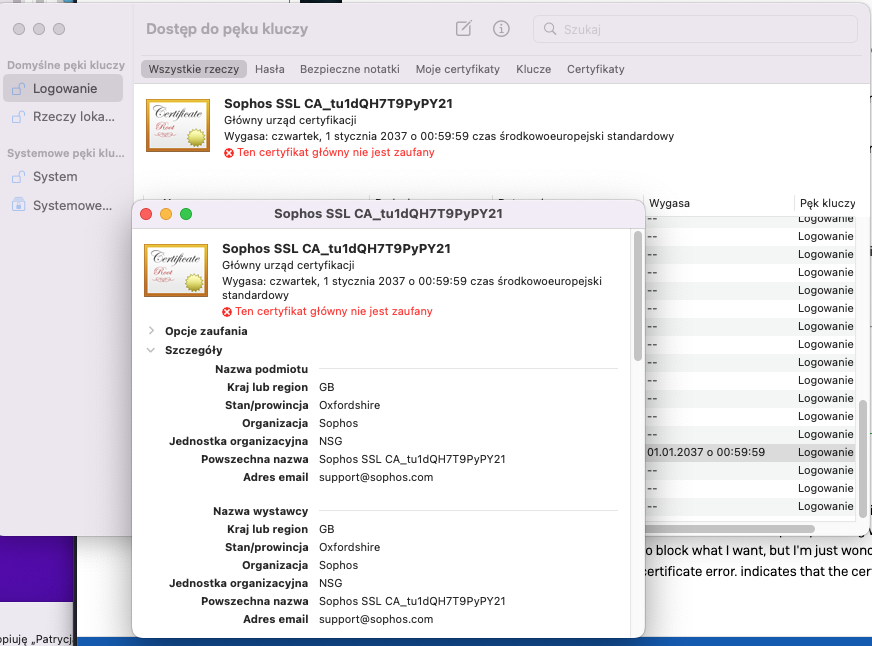Click the lock icon beside Rzeczy loka...
The height and width of the screenshot is (646, 872).
(18, 117)
